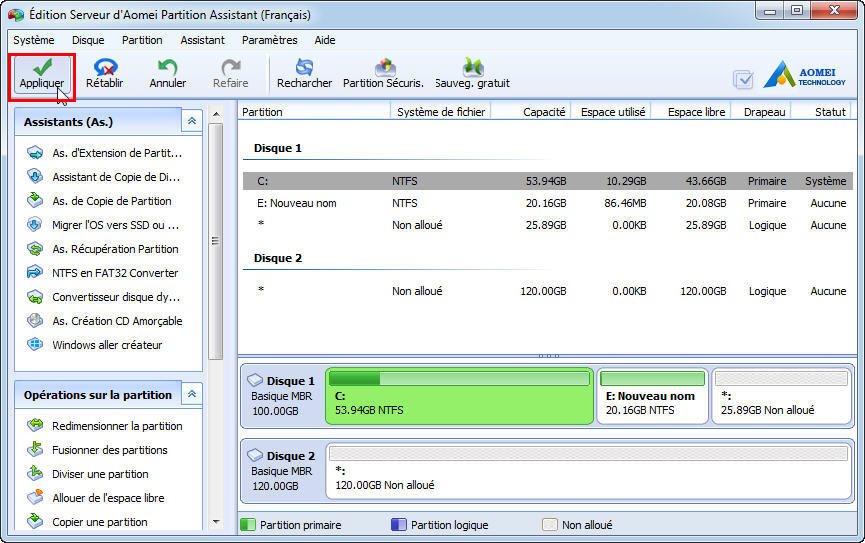Image resolution: width=865 pixels, height=543 pixels.
Task: Click the Disque 1 list heading
Action: [277, 148]
